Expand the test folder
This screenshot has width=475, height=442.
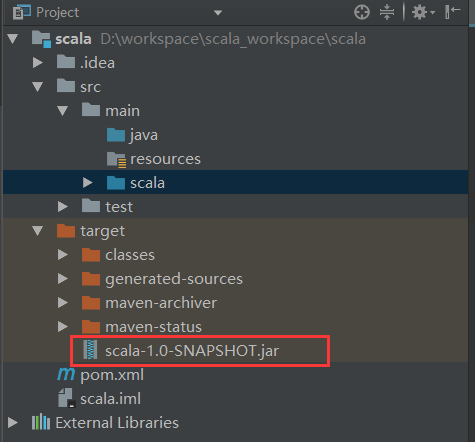(x=62, y=207)
